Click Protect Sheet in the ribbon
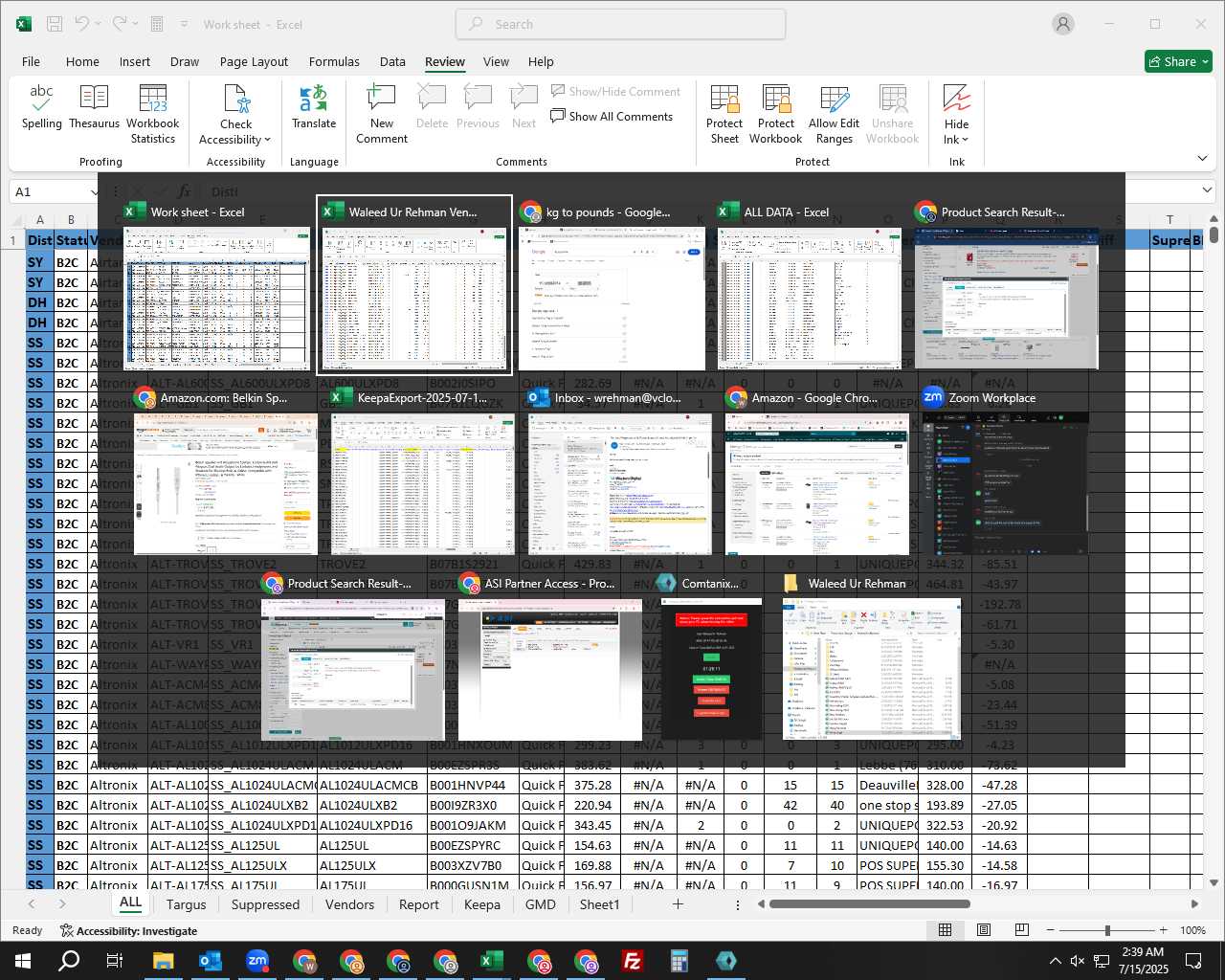 click(724, 114)
